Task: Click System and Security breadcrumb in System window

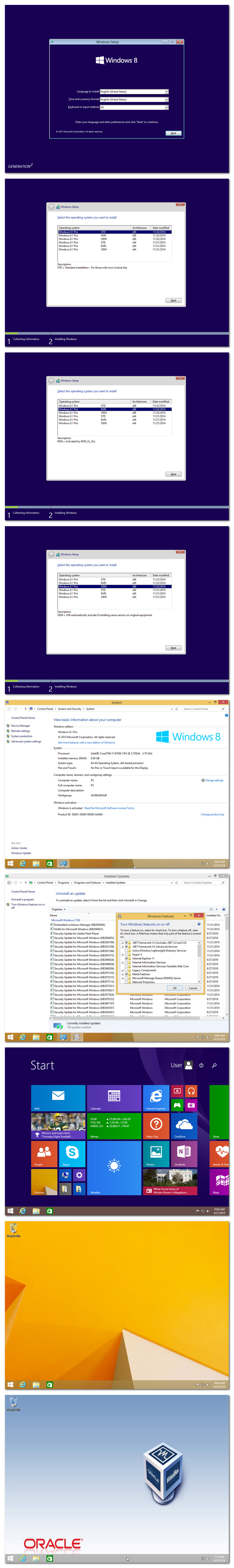Action: 69,709
